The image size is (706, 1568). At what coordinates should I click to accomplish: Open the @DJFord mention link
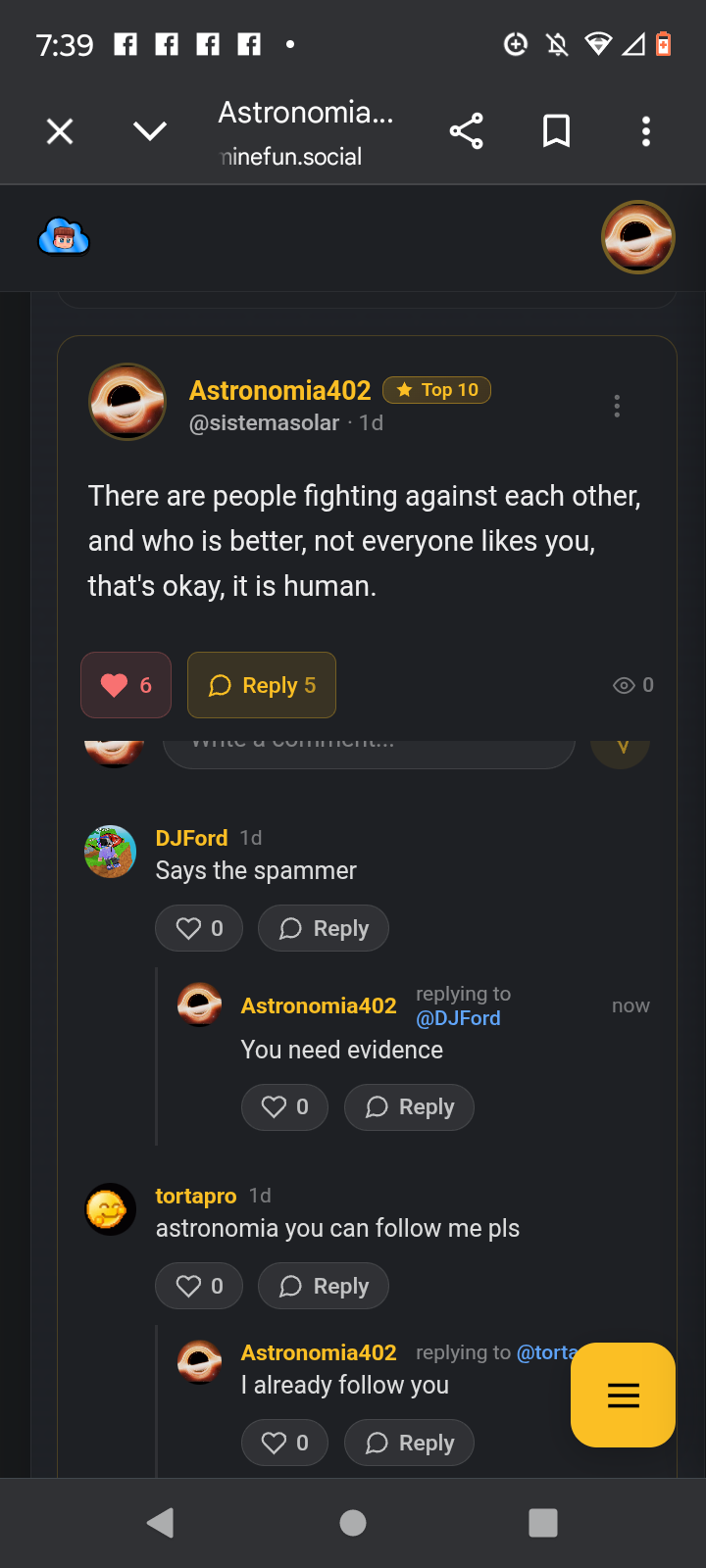point(458,1018)
